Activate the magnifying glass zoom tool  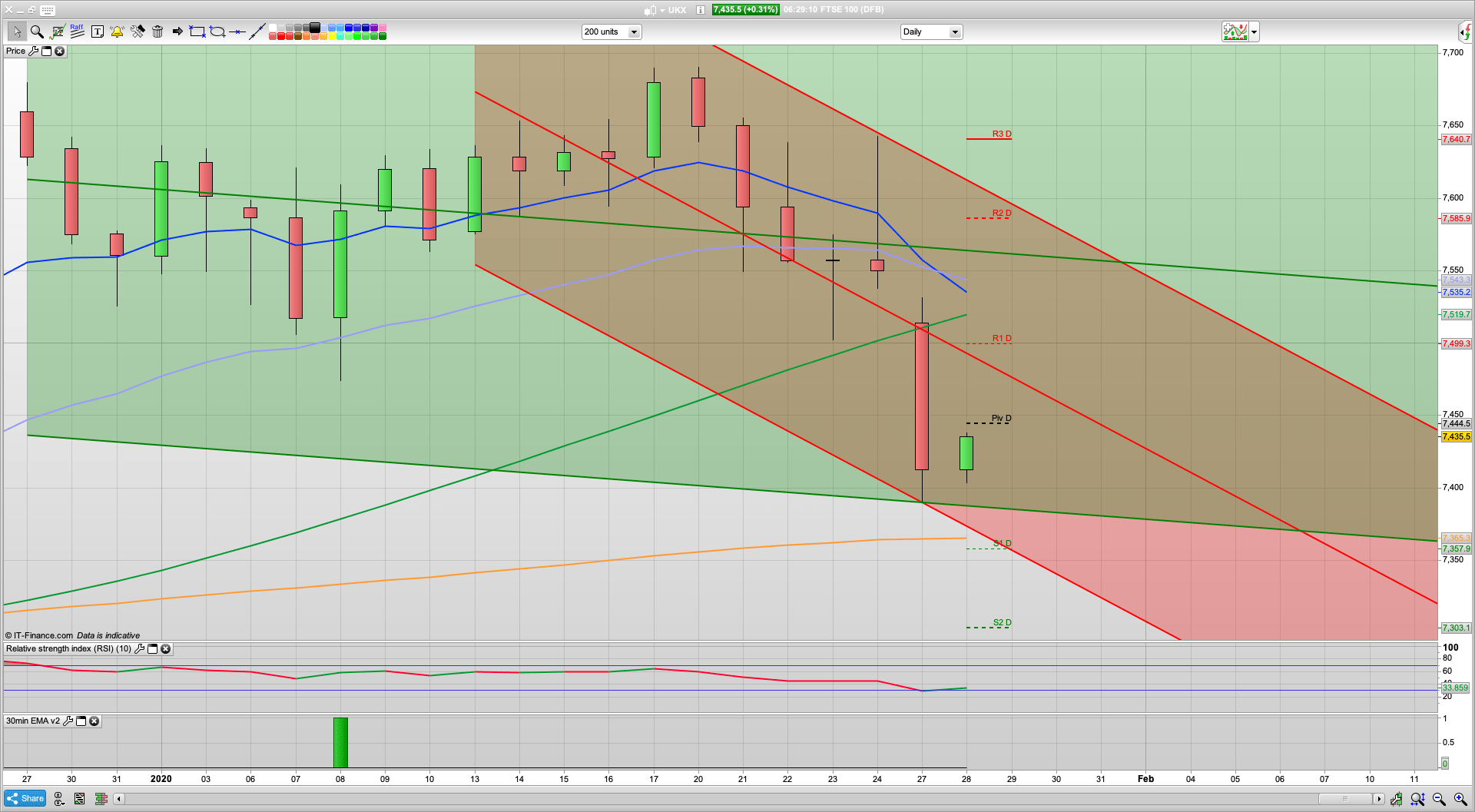(37, 31)
